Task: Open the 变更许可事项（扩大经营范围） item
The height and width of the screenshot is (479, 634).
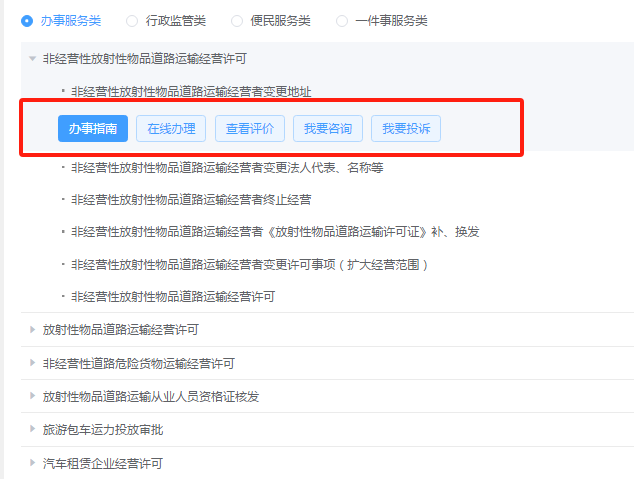Action: coord(250,265)
